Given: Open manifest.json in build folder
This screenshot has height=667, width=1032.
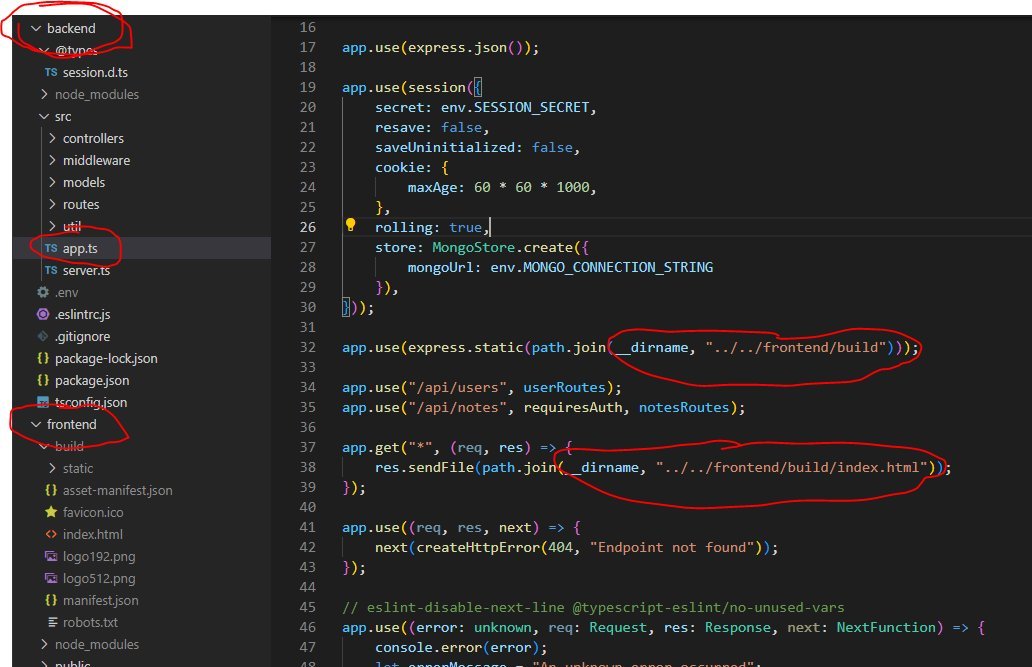Looking at the screenshot, I should (x=101, y=600).
